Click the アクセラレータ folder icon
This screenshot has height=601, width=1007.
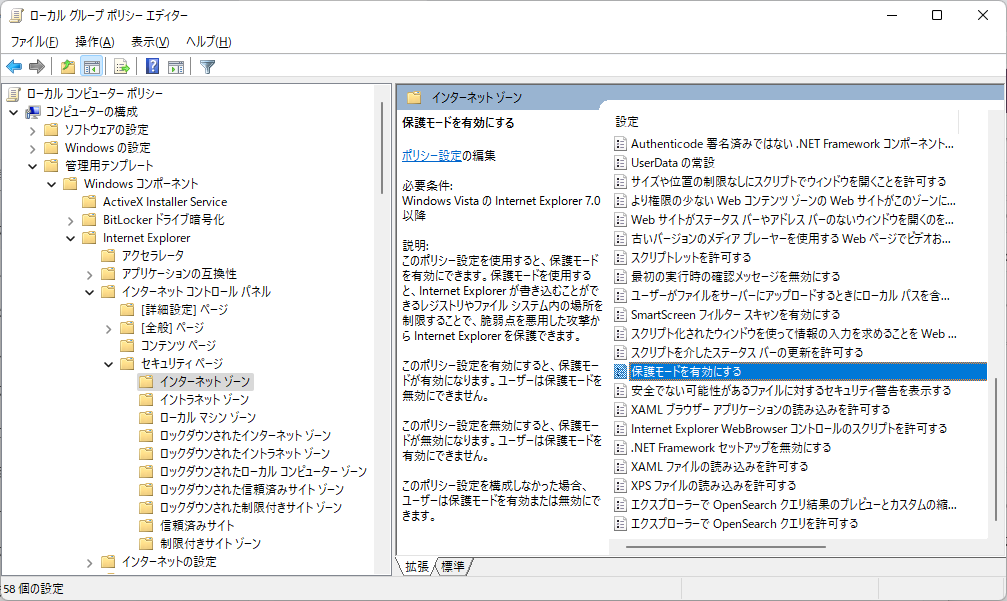108,256
